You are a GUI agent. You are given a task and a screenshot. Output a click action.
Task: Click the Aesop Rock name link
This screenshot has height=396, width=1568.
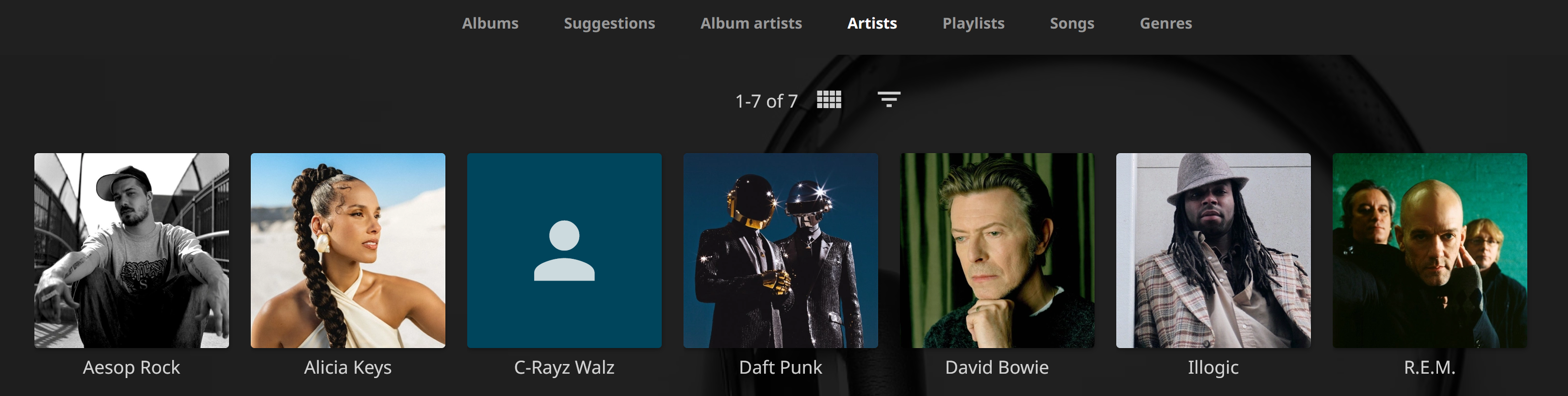tap(131, 367)
